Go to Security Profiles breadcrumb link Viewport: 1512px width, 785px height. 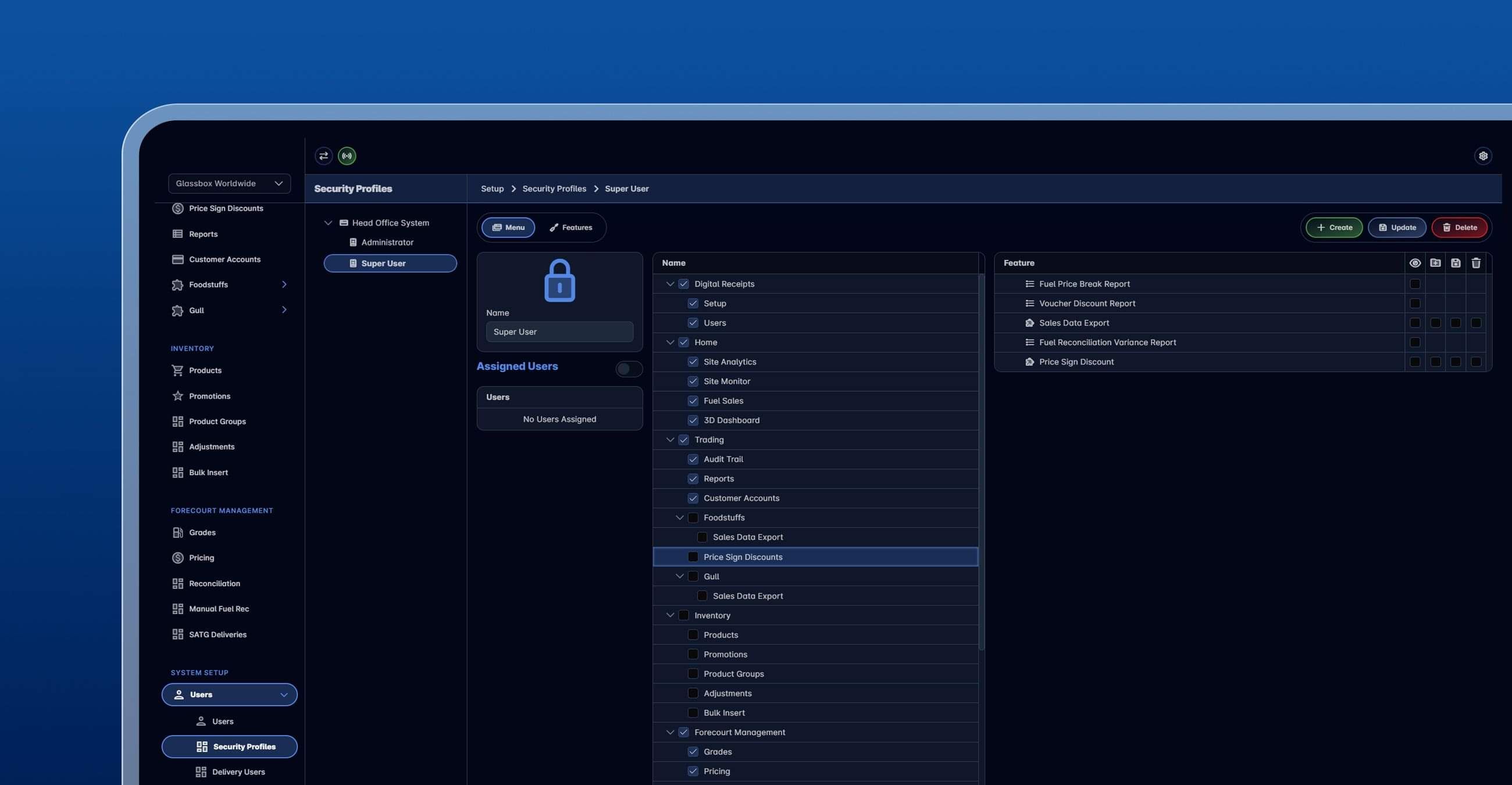pyautogui.click(x=554, y=188)
